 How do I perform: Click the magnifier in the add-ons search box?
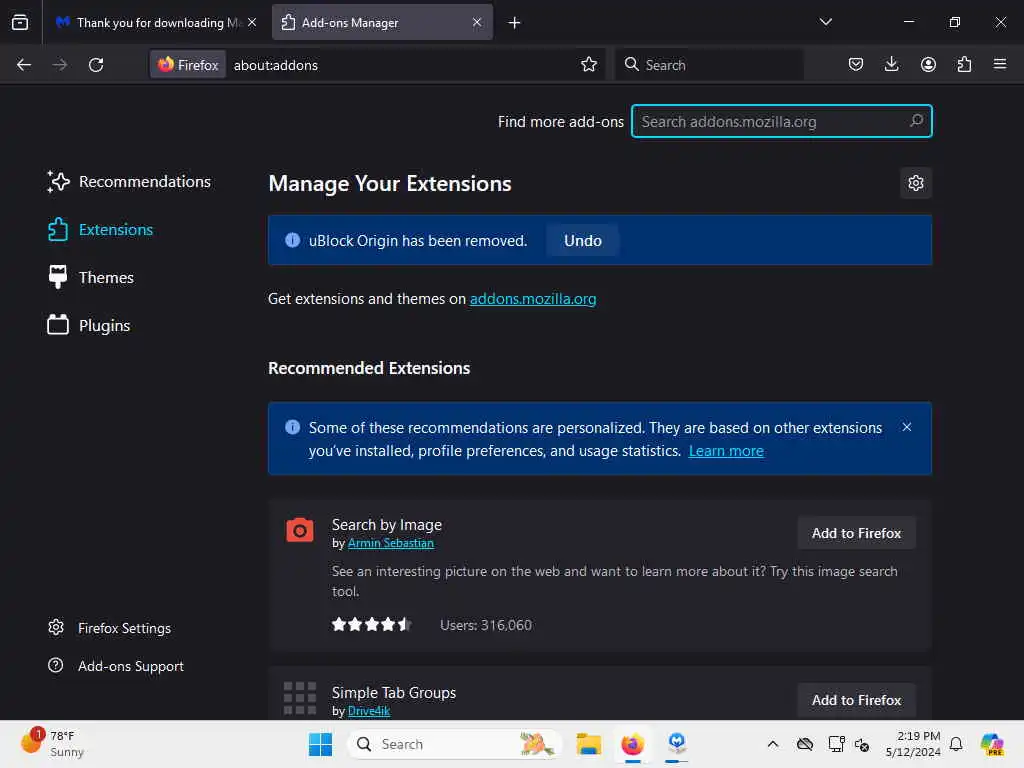click(x=916, y=121)
